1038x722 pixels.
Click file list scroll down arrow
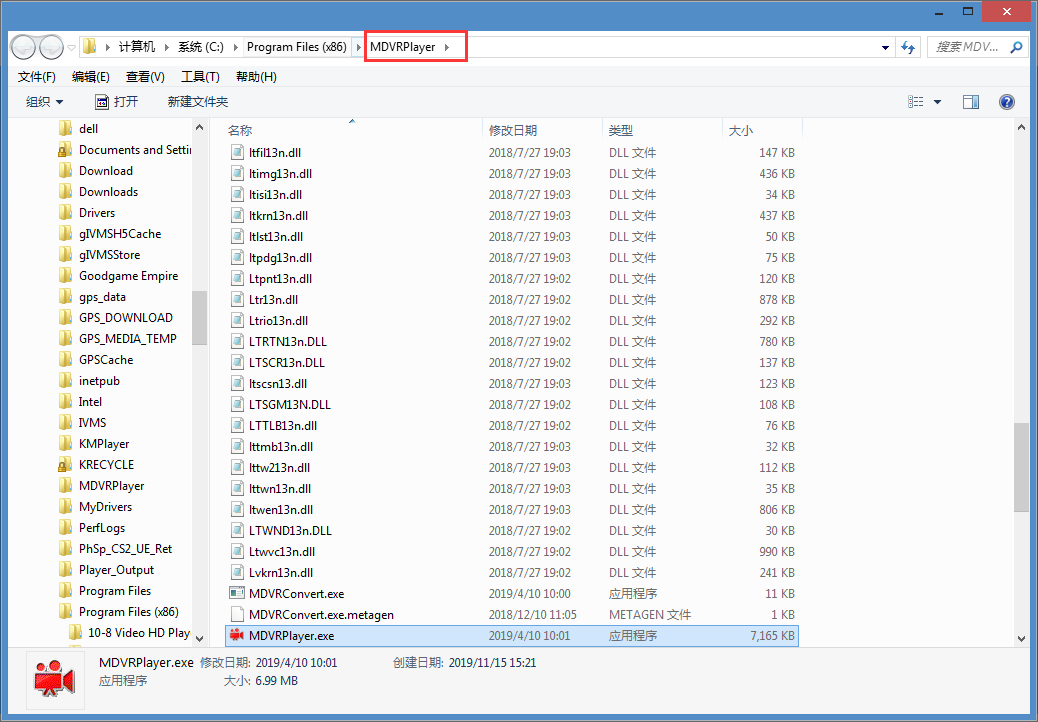pos(1021,639)
